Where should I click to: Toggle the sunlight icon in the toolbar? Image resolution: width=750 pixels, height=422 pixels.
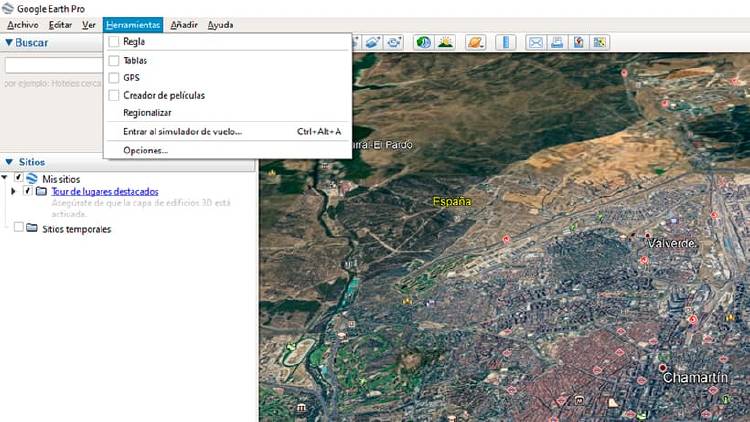tap(444, 42)
